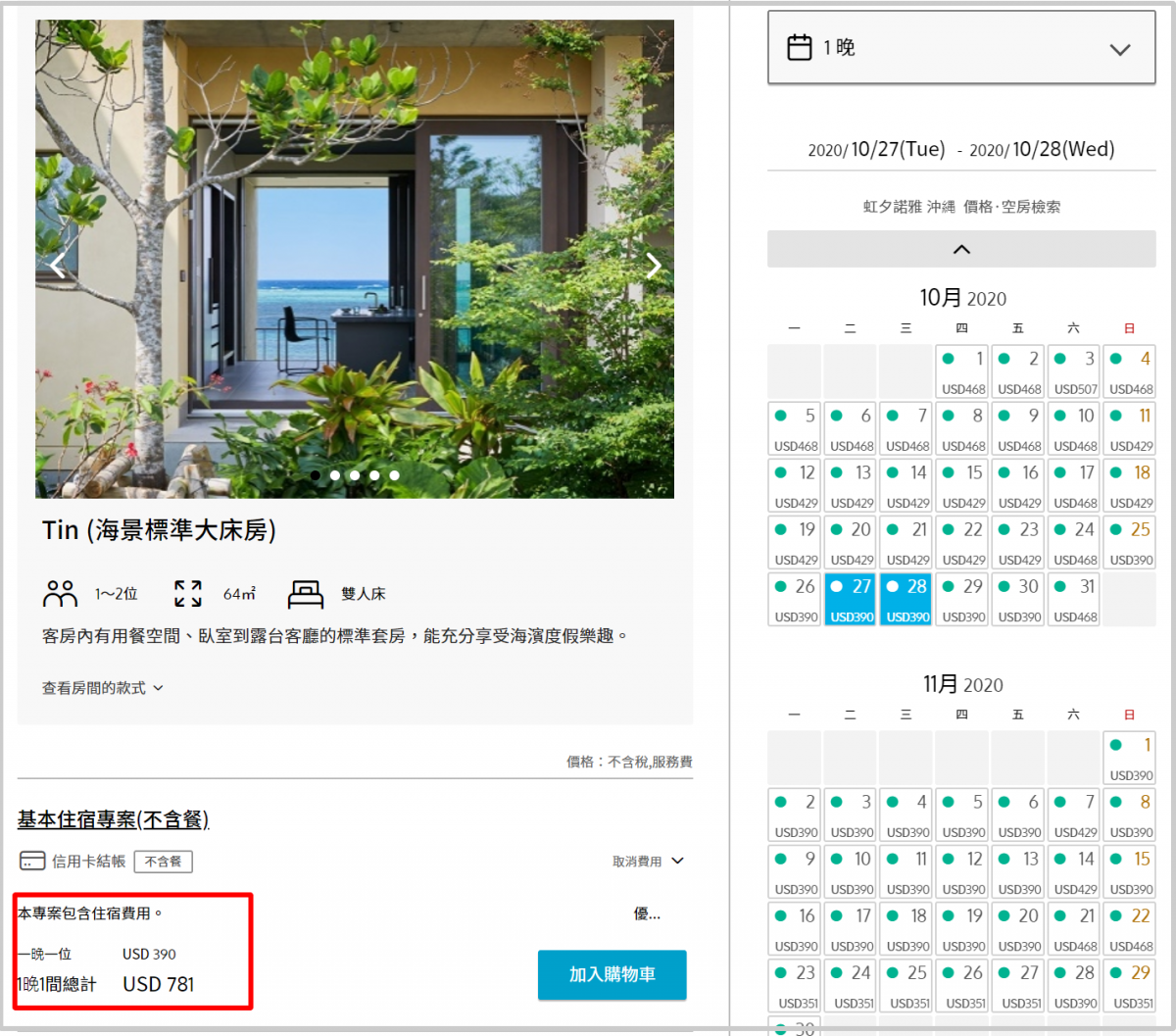Click the 價格：不含稅,服務費 note
The width and height of the screenshot is (1176, 1036).
point(629,762)
